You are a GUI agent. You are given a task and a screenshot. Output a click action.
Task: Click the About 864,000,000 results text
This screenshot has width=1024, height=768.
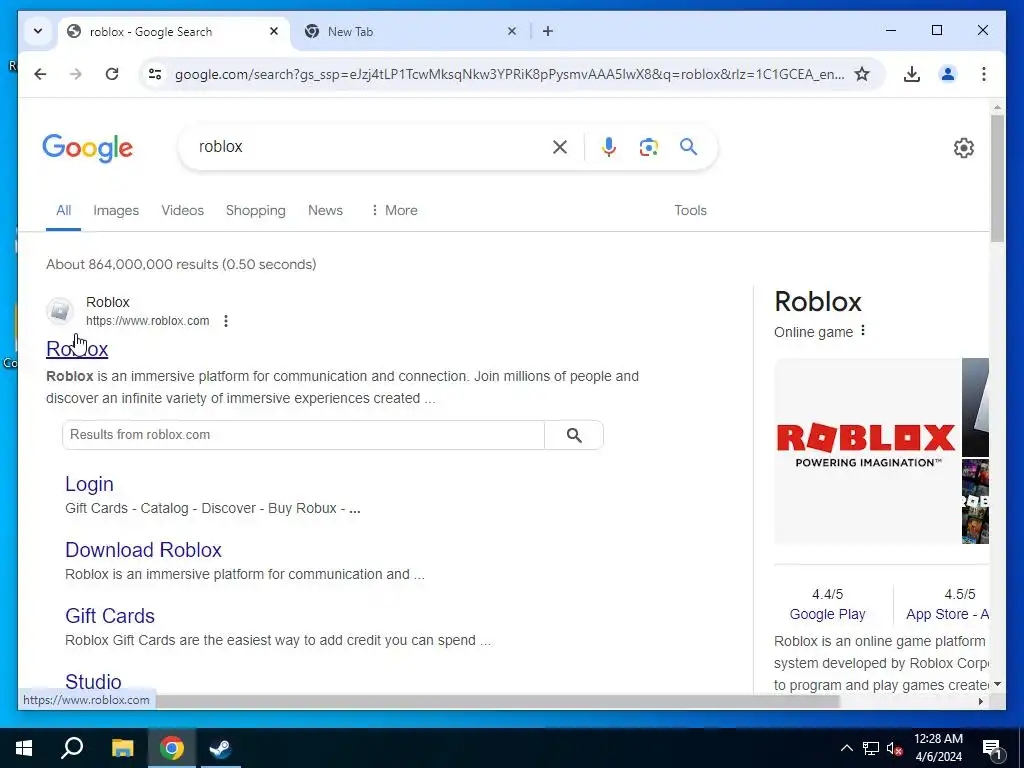(181, 264)
